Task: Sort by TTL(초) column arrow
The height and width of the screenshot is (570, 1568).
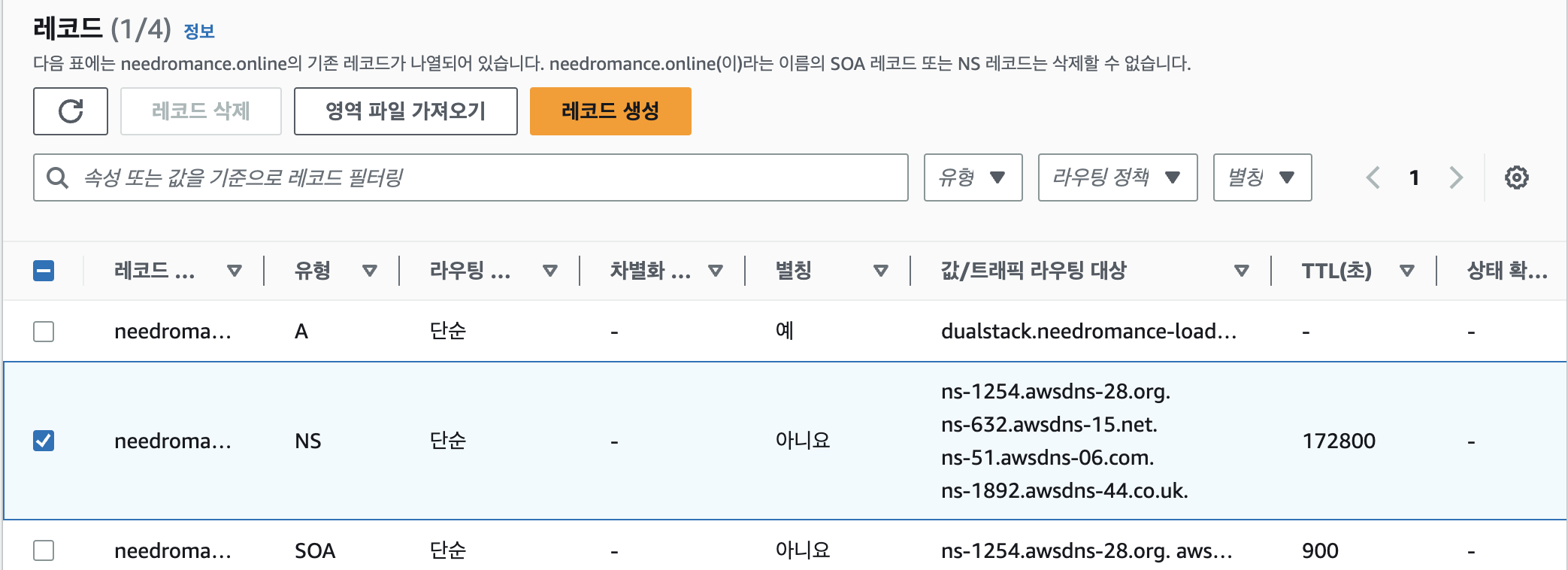Action: tap(1406, 271)
